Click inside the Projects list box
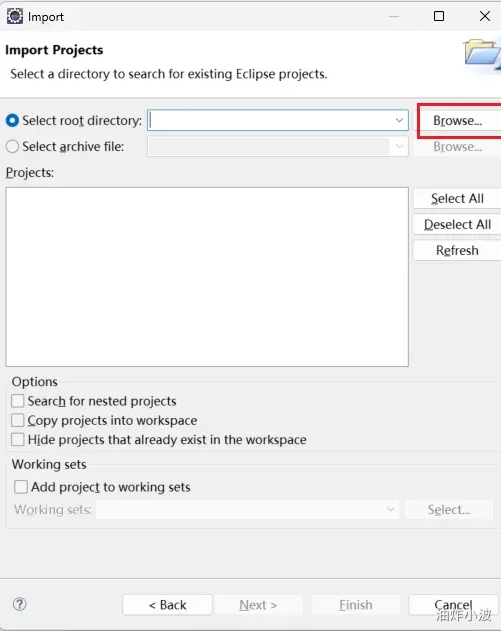This screenshot has height=631, width=501. (207, 277)
